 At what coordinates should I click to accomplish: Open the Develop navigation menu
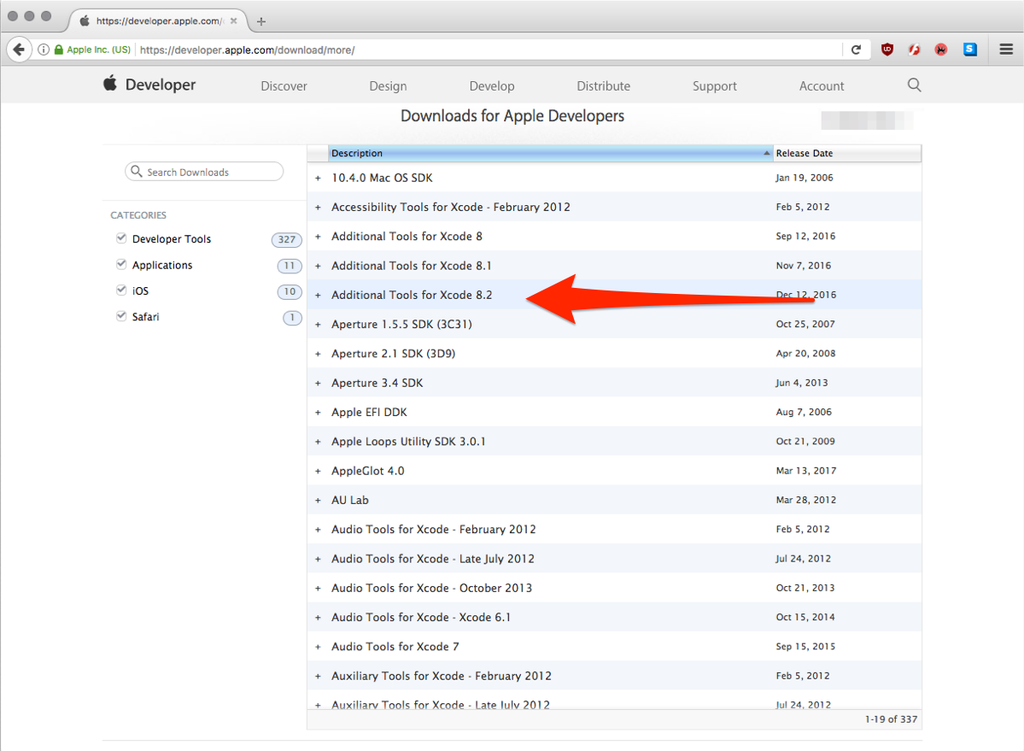491,86
